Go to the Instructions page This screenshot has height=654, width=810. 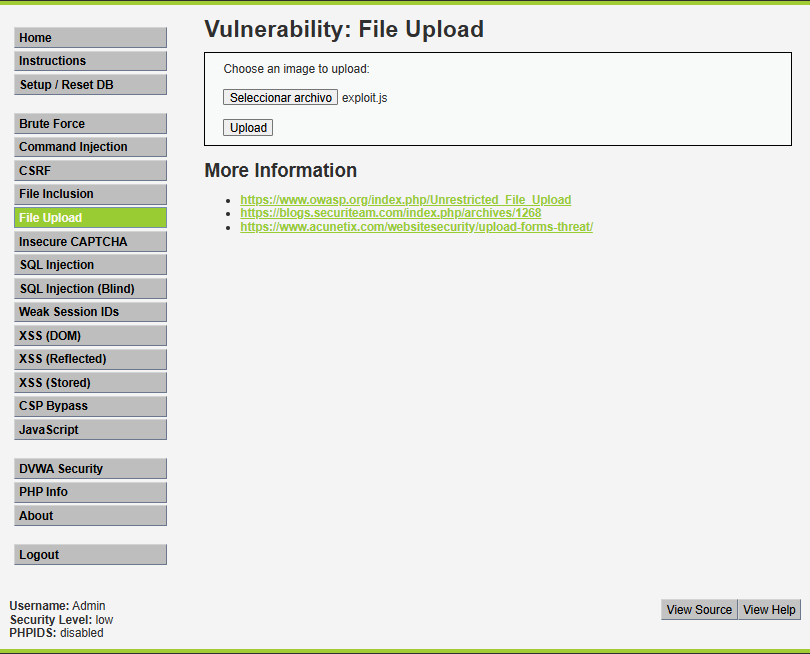click(x=90, y=61)
